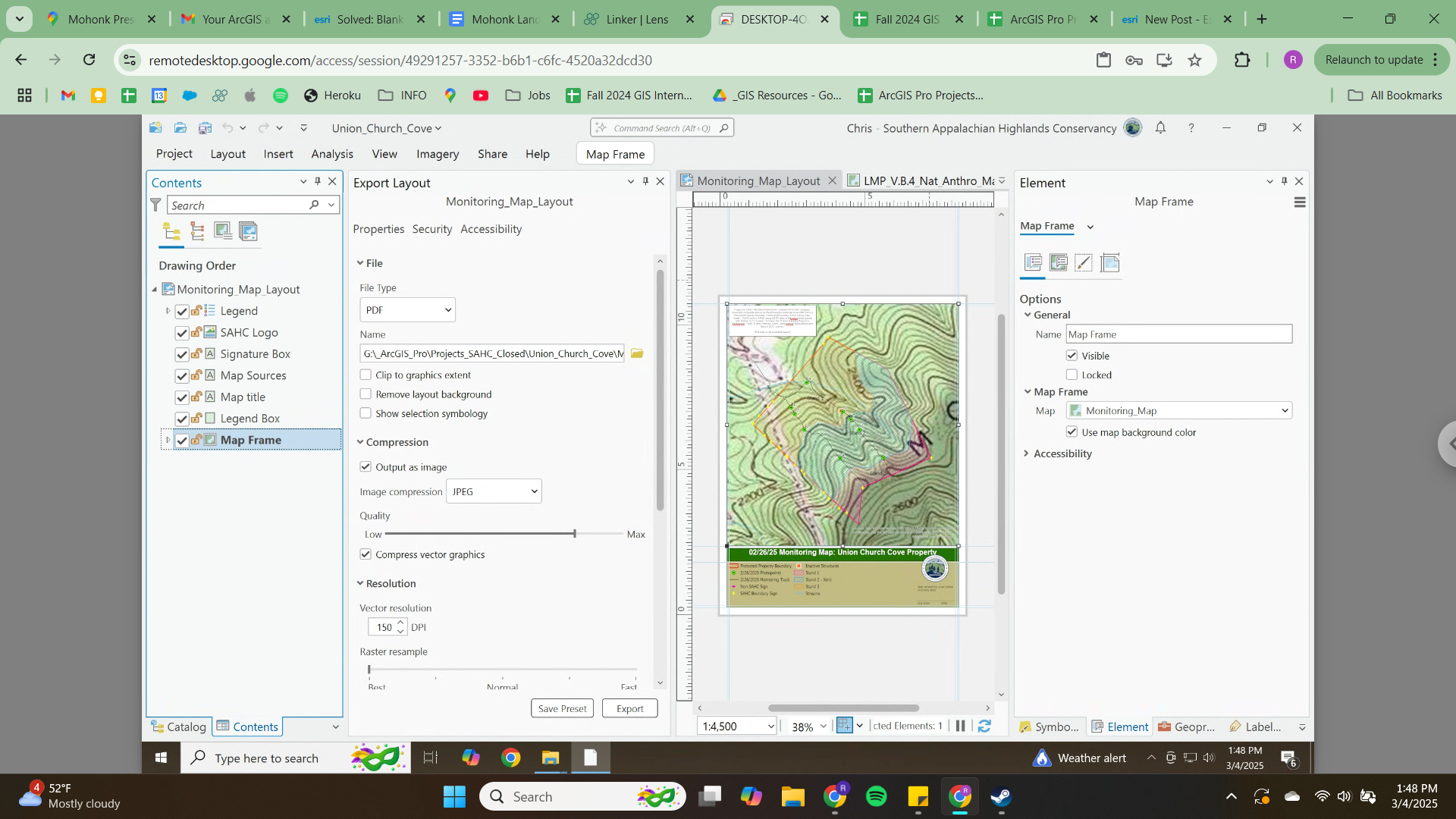Open the Chrome extensions puzzle icon
Image resolution: width=1456 pixels, height=819 pixels.
(x=1242, y=60)
